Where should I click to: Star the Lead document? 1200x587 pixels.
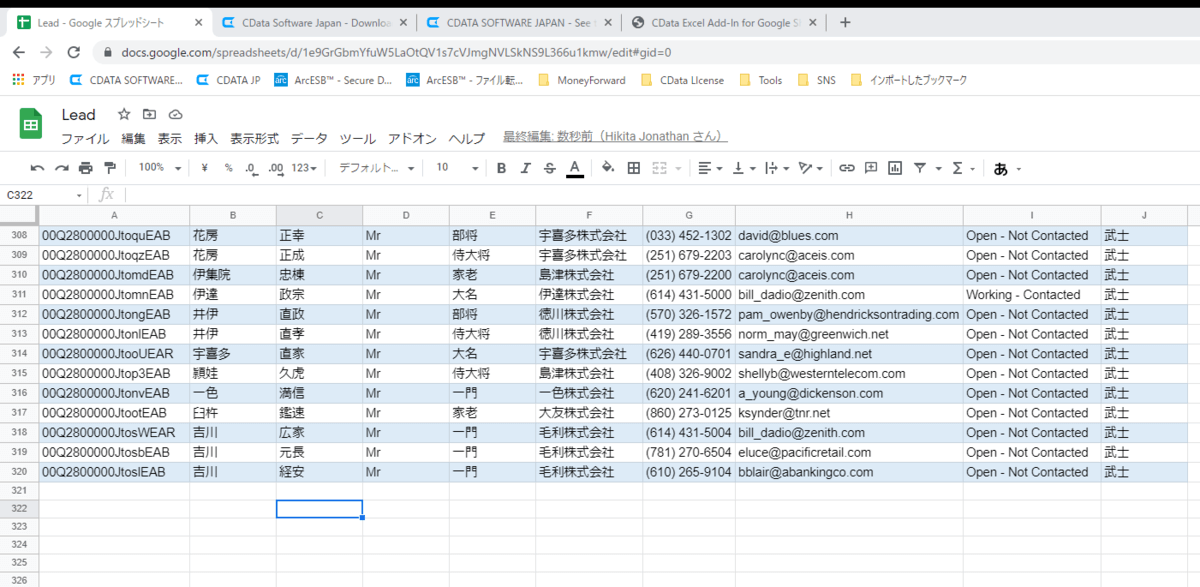(124, 114)
